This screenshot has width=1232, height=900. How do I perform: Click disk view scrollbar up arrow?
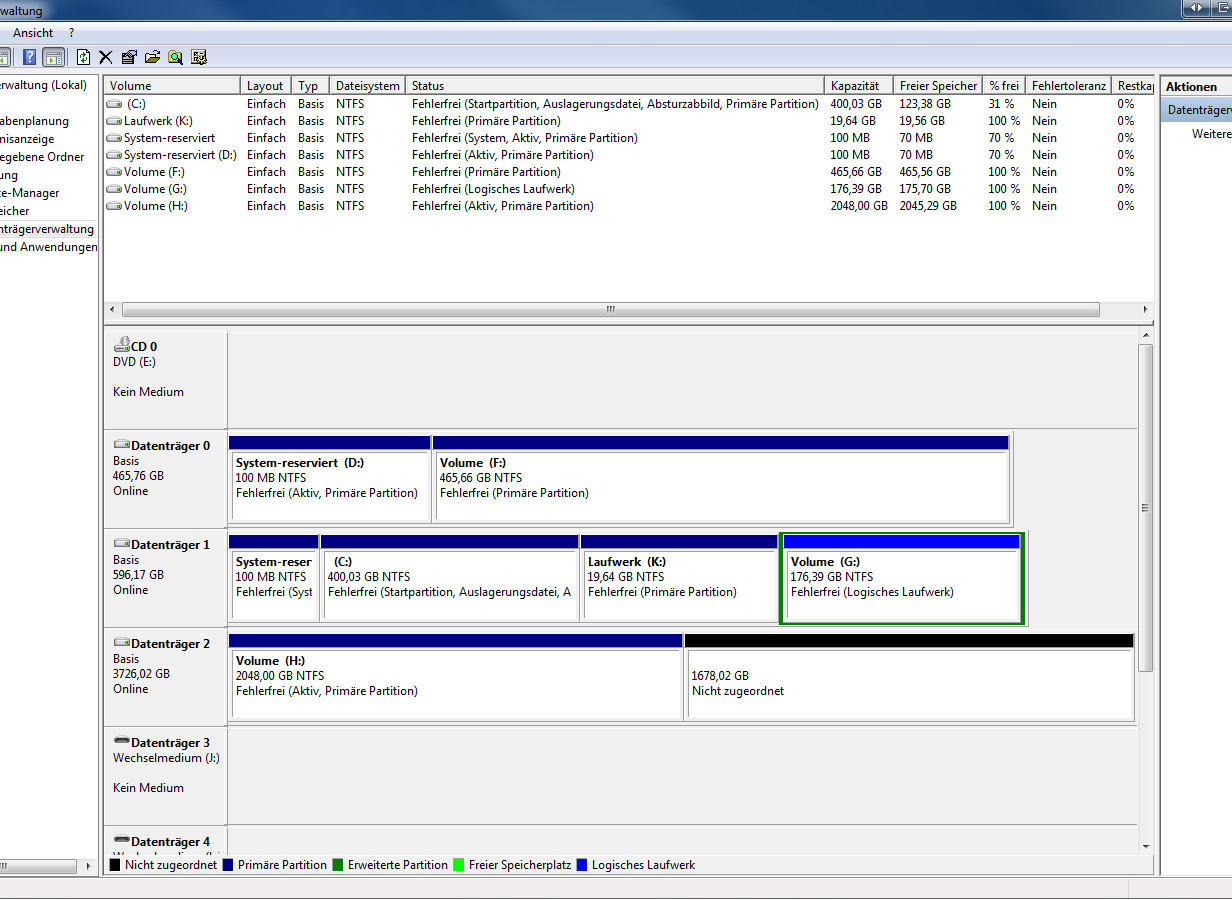pos(1146,335)
